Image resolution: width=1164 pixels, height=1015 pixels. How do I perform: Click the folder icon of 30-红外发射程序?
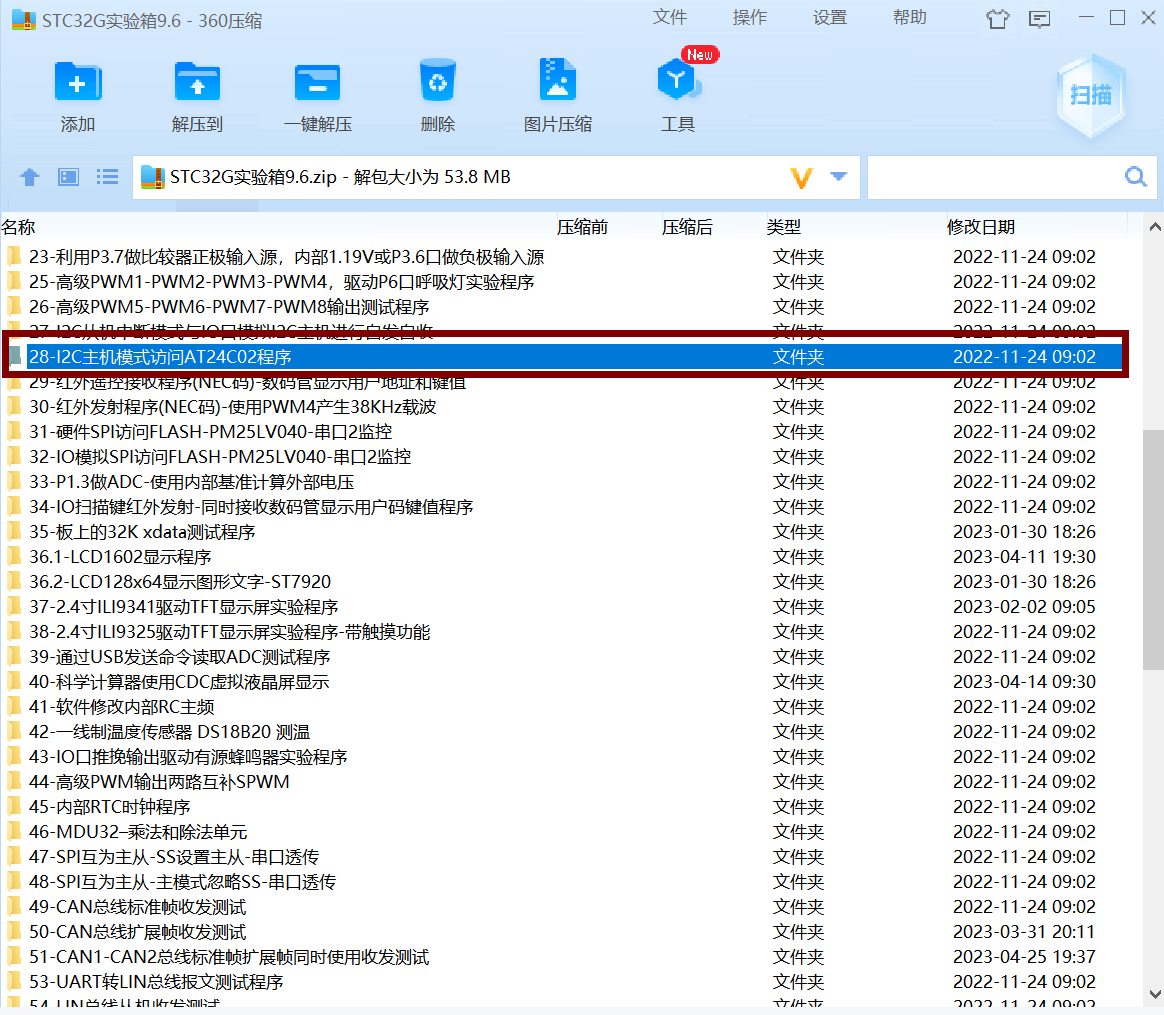coord(14,406)
